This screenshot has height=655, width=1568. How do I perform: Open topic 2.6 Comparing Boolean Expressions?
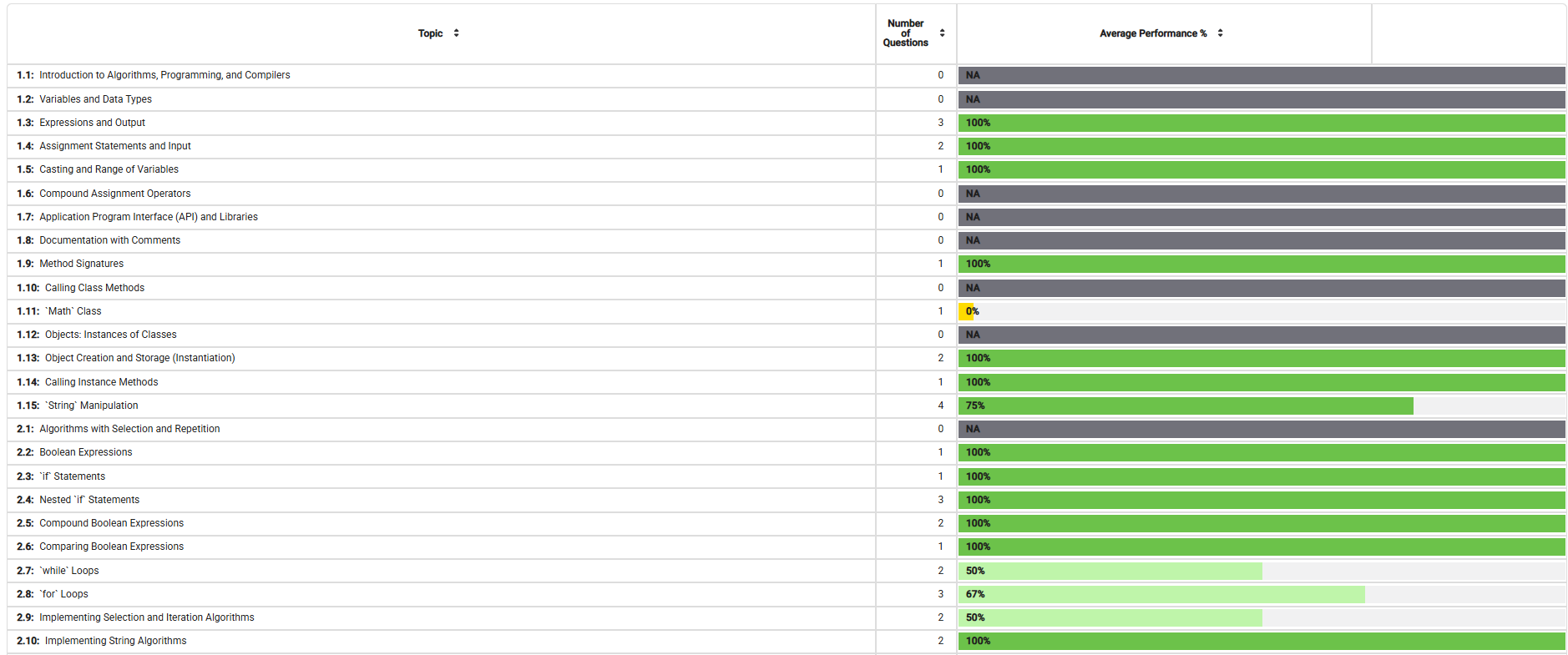point(111,547)
